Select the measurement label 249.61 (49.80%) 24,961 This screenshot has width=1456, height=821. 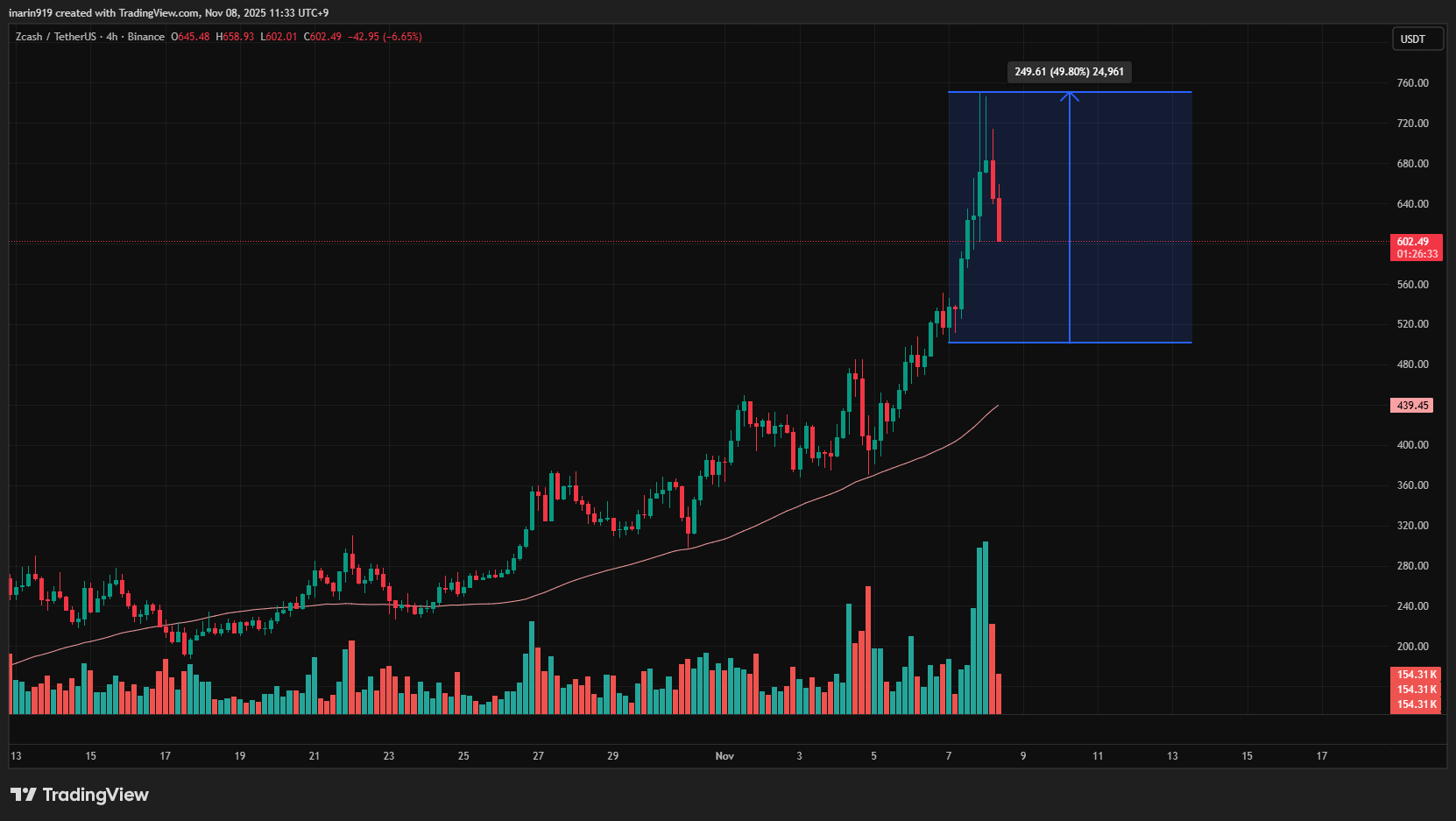point(1069,72)
